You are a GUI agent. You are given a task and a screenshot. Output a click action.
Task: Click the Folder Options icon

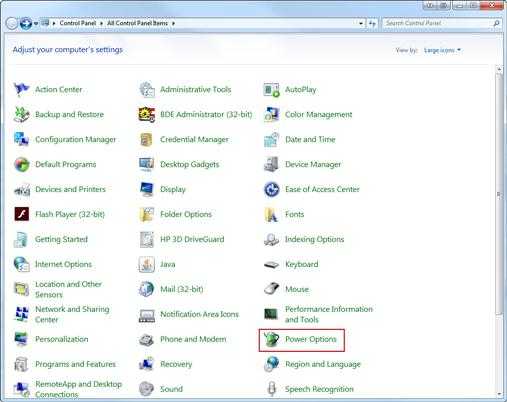click(x=147, y=214)
